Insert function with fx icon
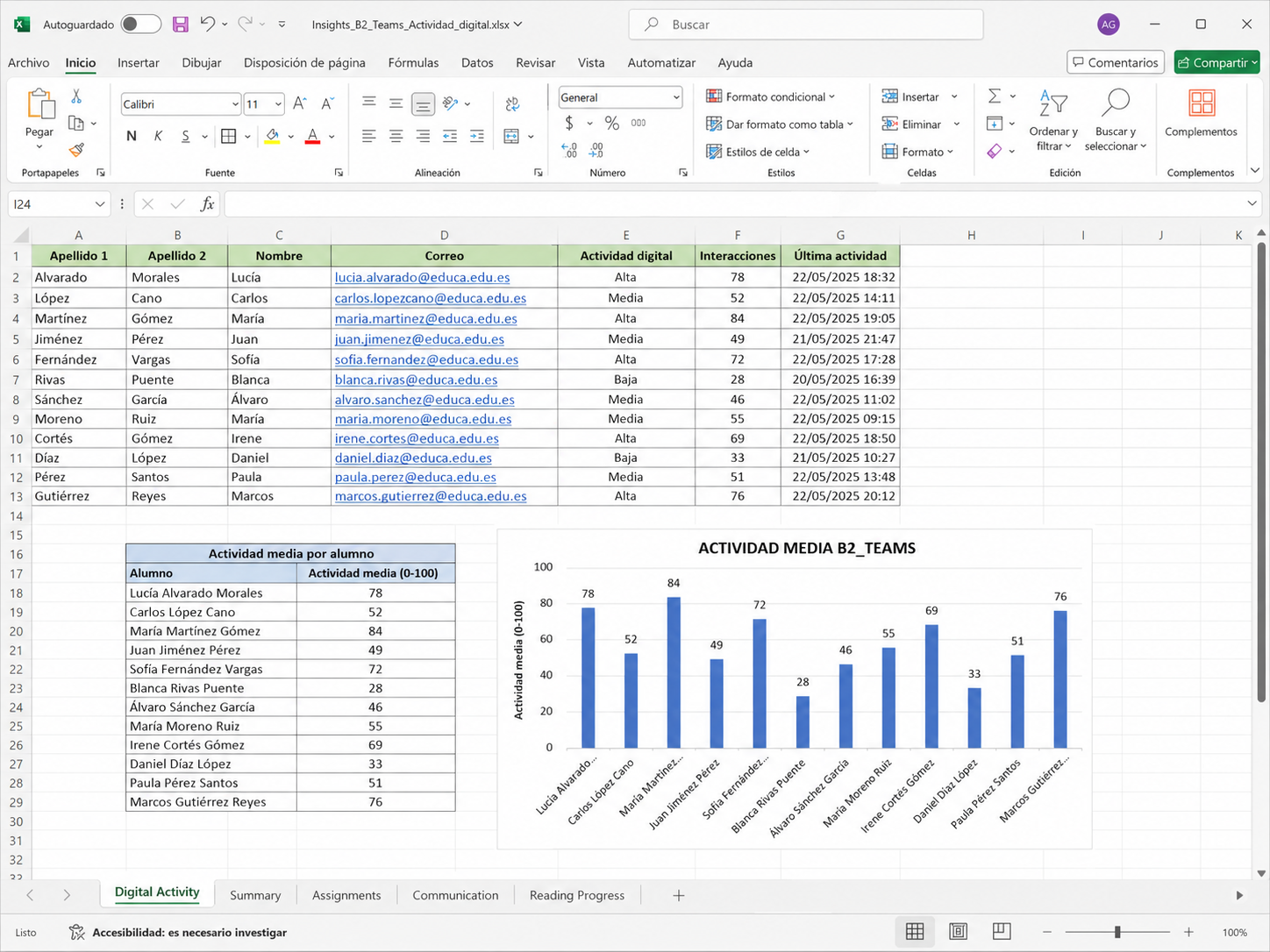This screenshot has height=952, width=1270. 207,204
